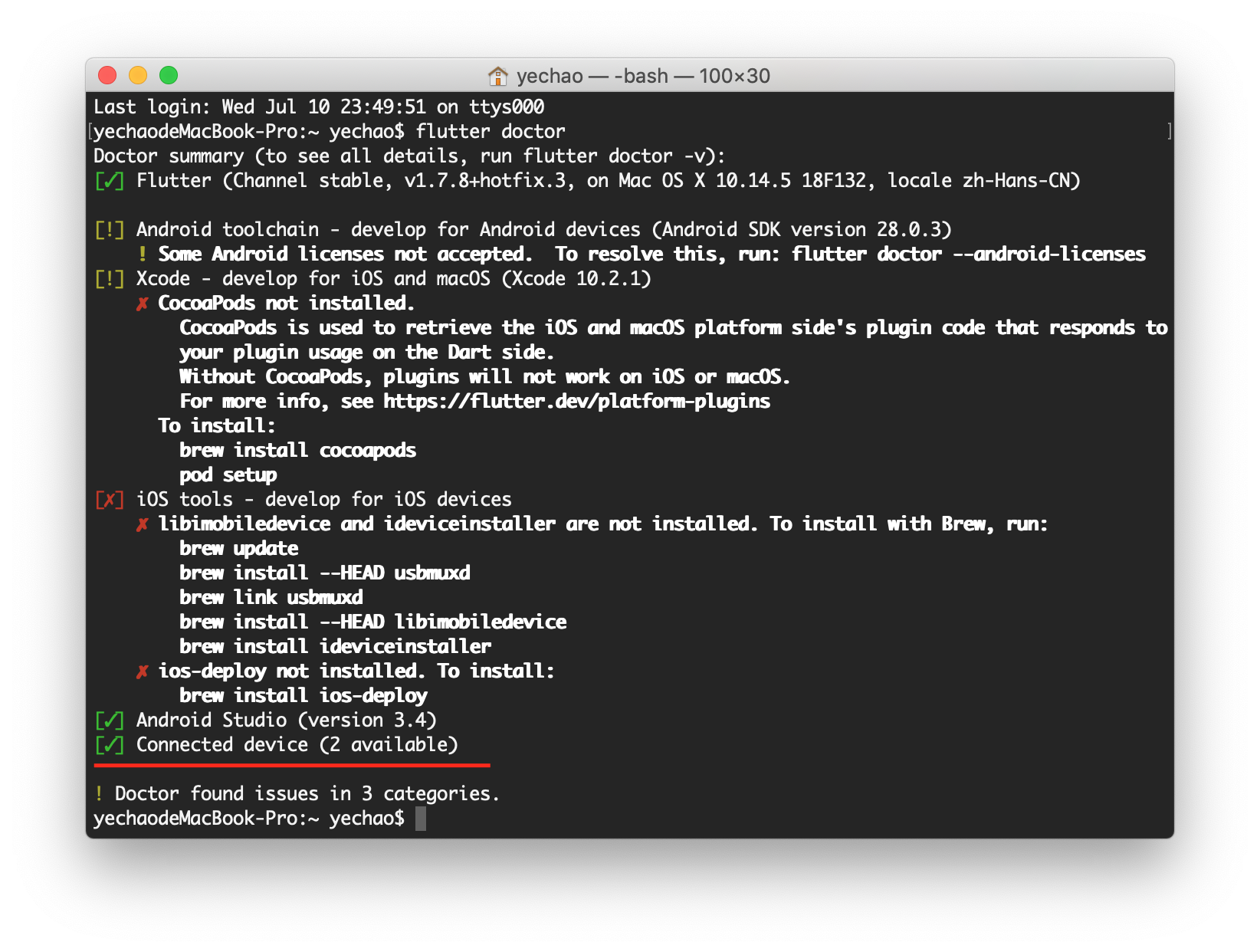Click the text 'flutter doctor --android-licenses'

969,254
